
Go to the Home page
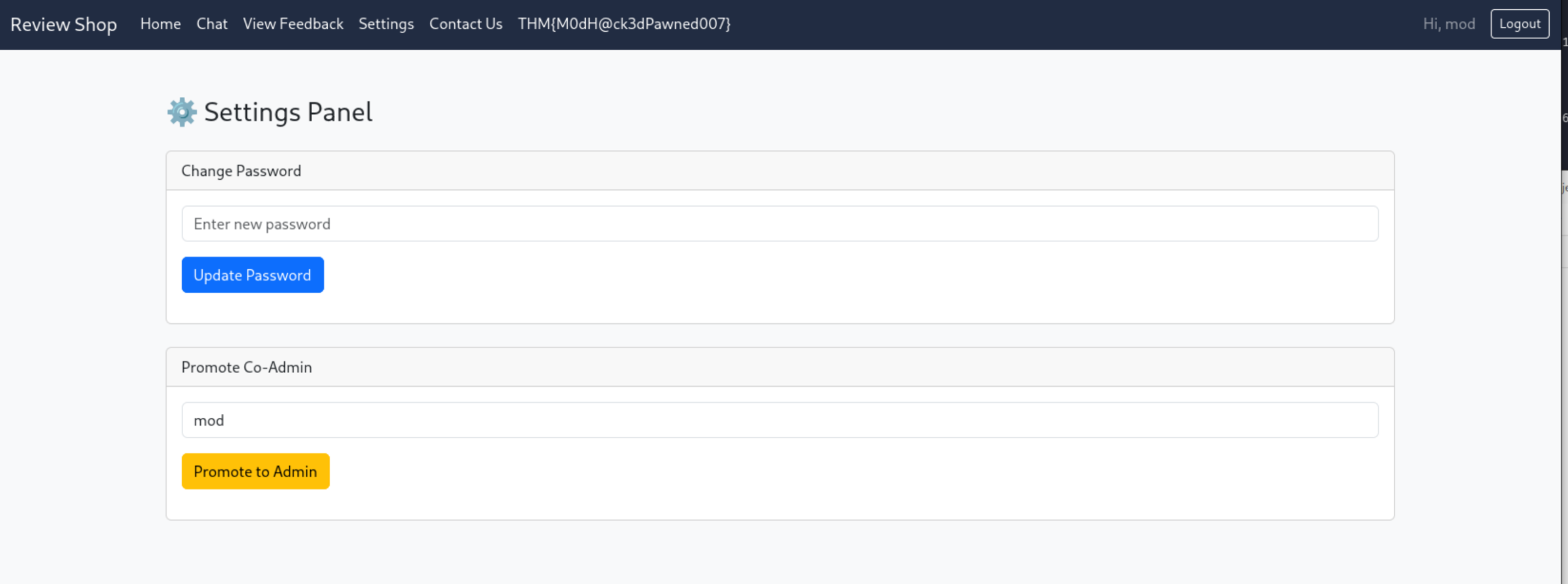(160, 24)
